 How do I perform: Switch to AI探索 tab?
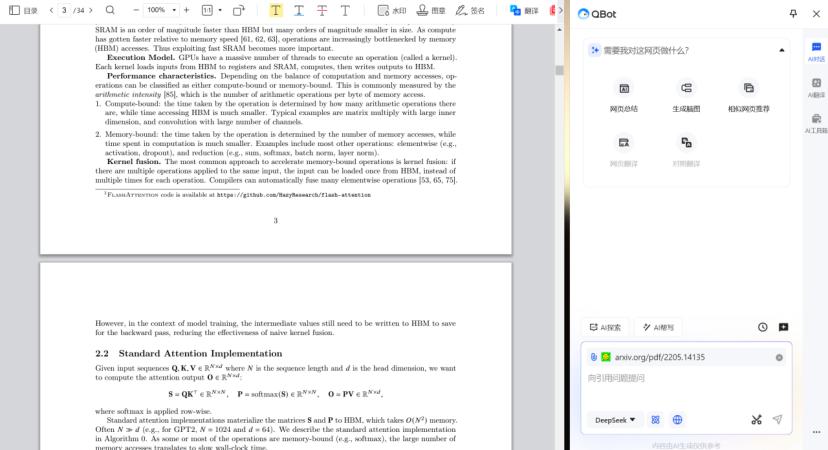605,327
